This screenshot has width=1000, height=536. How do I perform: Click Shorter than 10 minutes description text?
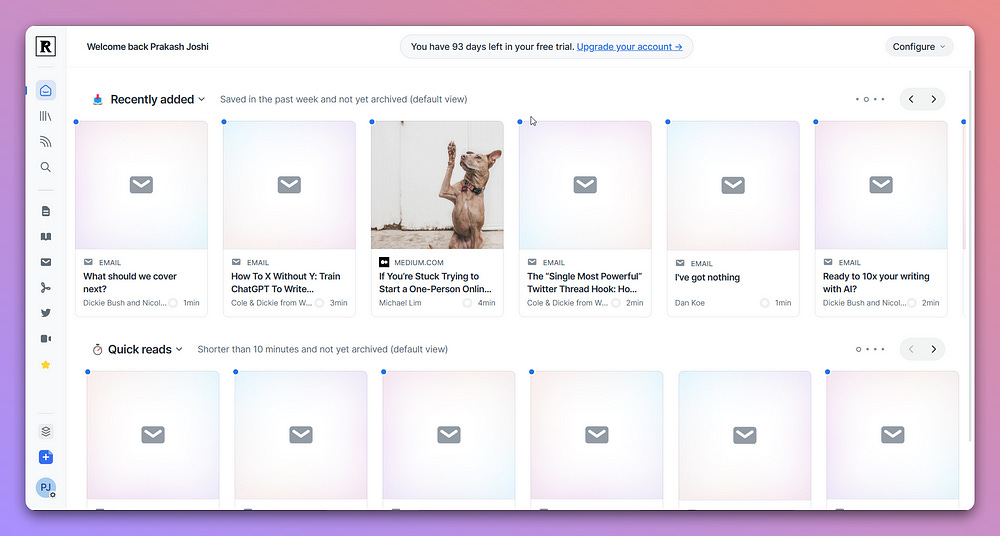click(x=323, y=349)
